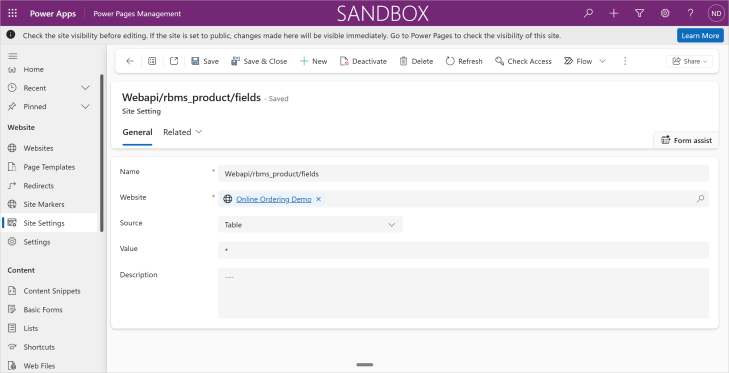This screenshot has height=373, width=729.
Task: Open Lists in the sidebar
Action: tap(31, 328)
